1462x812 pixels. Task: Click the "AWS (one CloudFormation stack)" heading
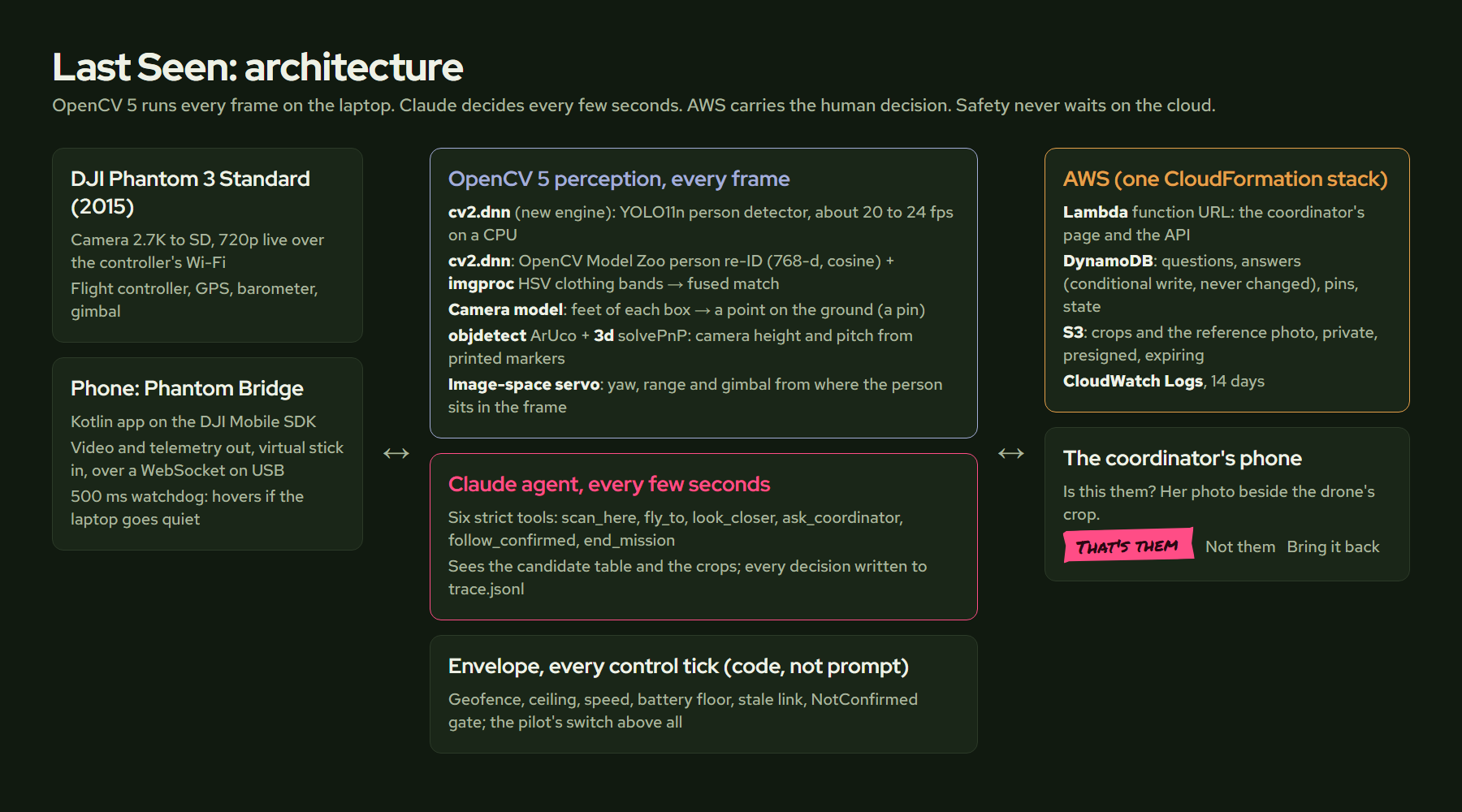(1226, 179)
